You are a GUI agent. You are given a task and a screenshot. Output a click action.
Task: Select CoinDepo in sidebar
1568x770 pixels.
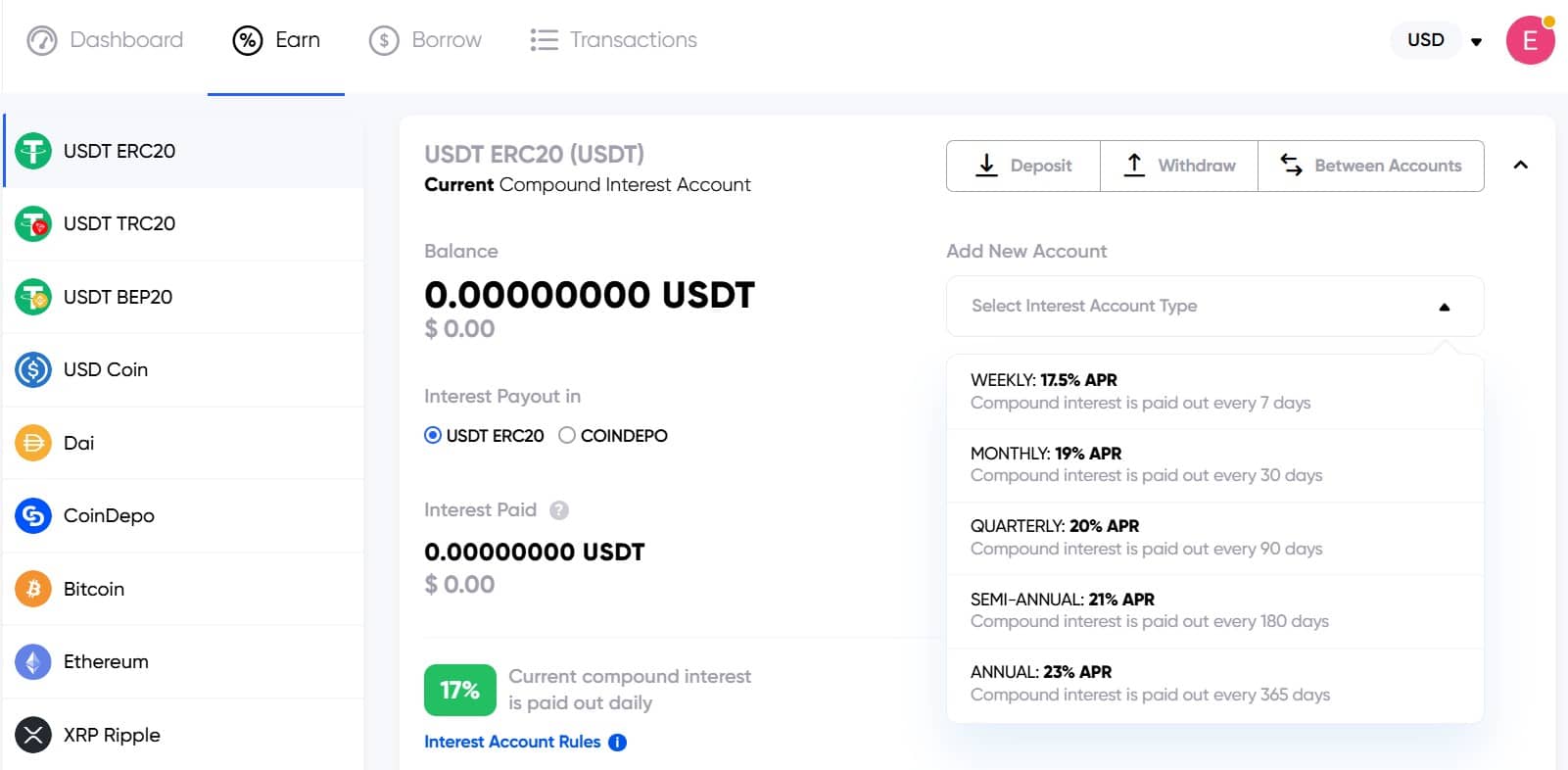[x=184, y=515]
